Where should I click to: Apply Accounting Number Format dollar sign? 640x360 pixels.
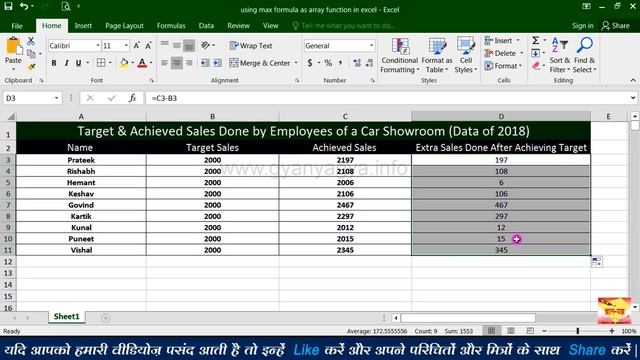(x=310, y=63)
